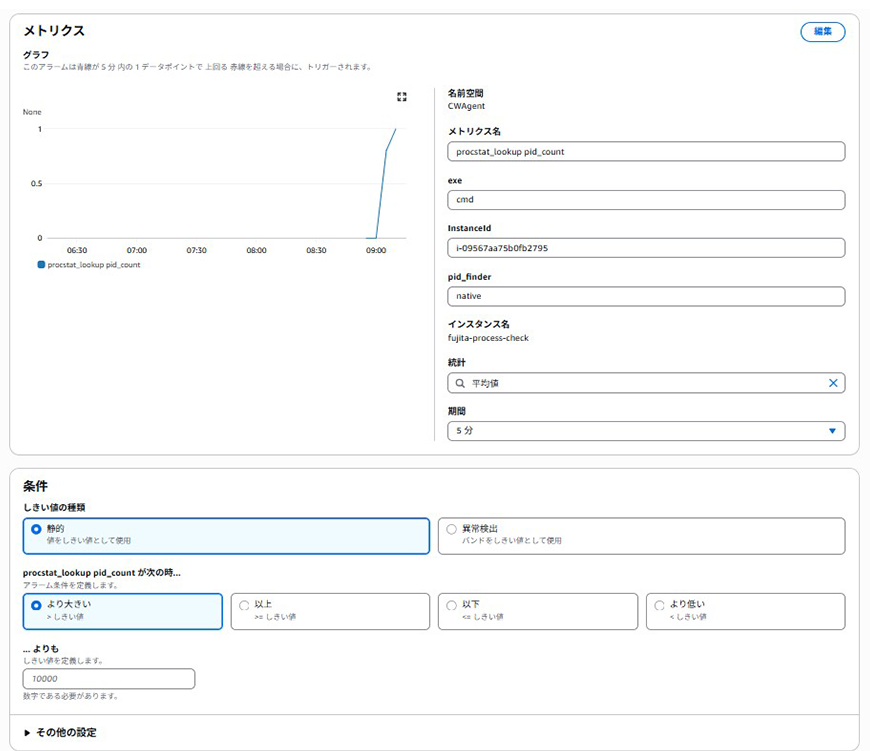
Task: Open the 期間 dropdown showing 5 分
Action: point(646,431)
